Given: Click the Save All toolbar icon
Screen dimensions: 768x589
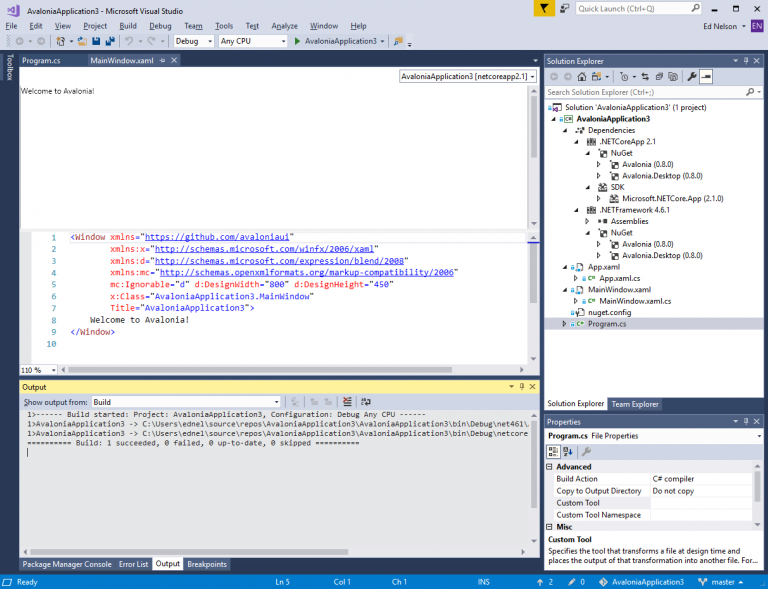Looking at the screenshot, I should (108, 41).
